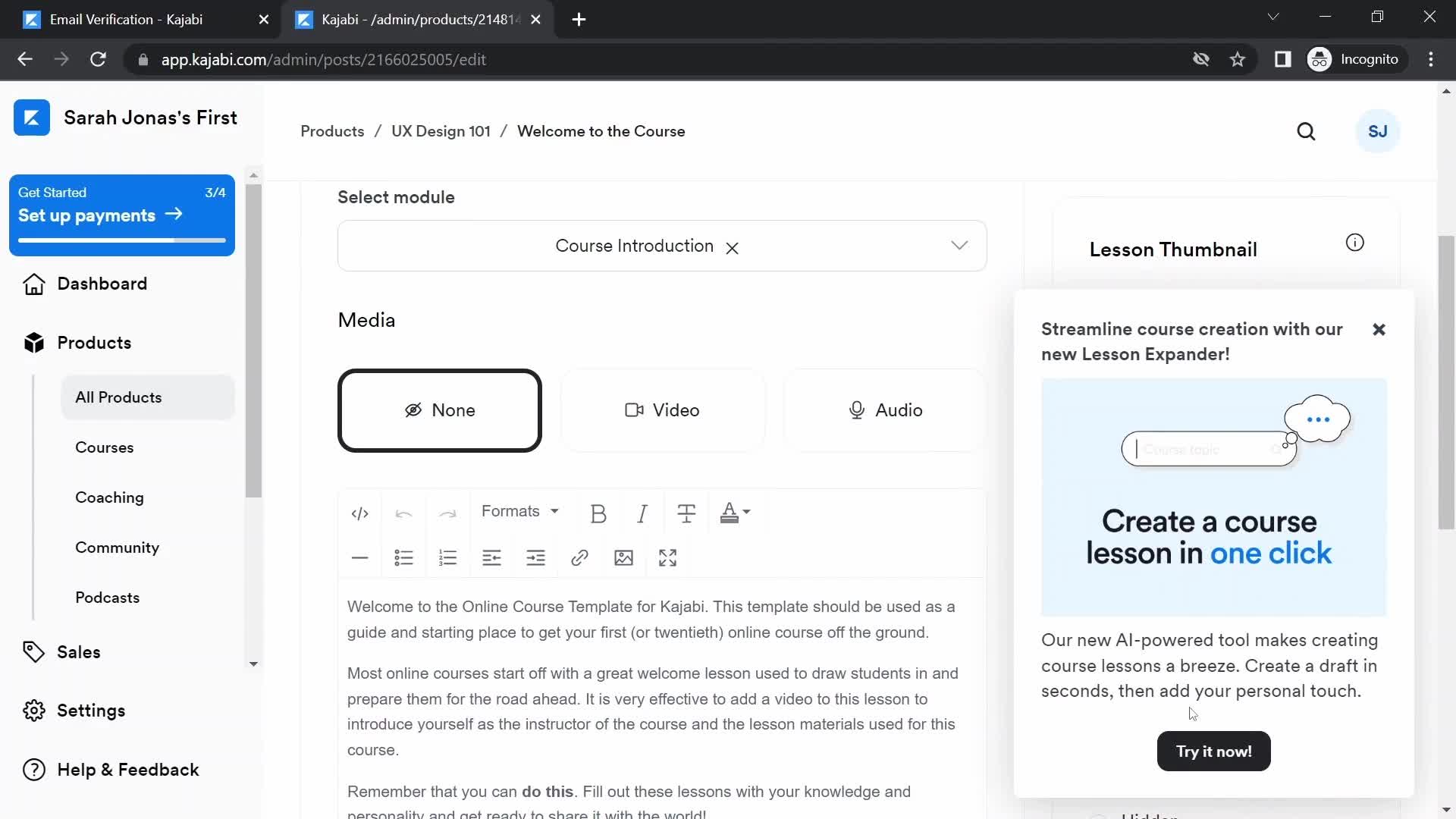Screen dimensions: 1456x819
Task: Create a bulleted list
Action: pos(403,558)
